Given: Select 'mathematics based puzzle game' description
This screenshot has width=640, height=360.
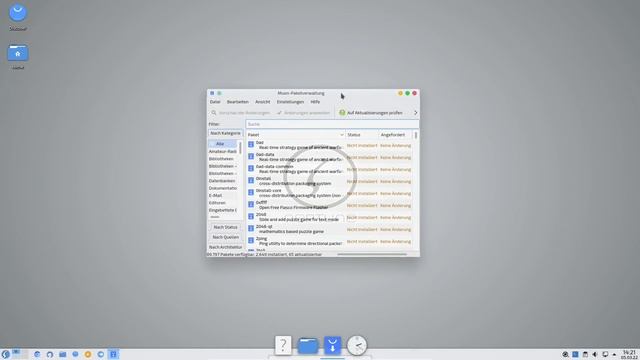Looking at the screenshot, I should click(x=291, y=231).
